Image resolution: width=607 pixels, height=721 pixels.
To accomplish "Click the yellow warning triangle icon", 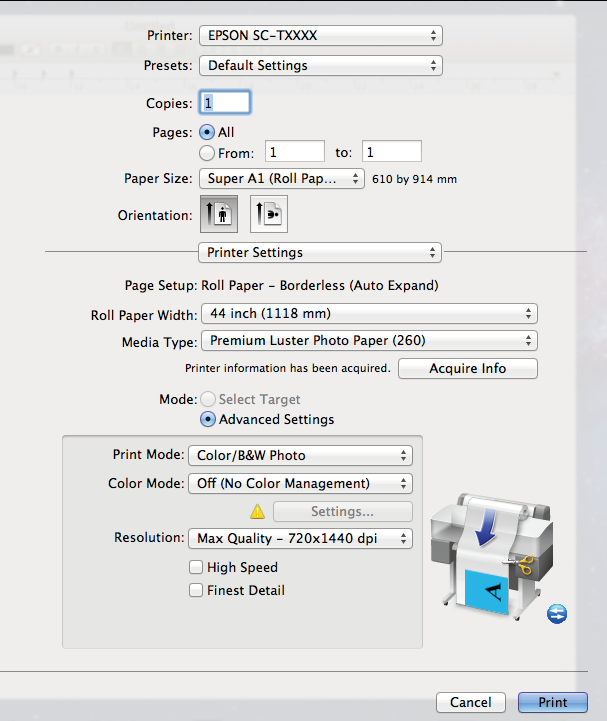I will pyautogui.click(x=258, y=512).
